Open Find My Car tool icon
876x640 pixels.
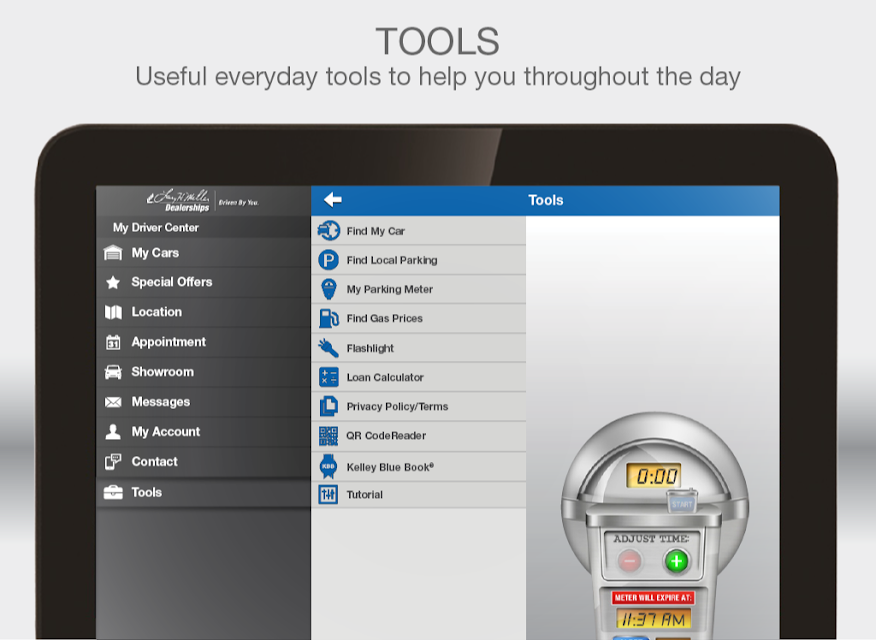(328, 231)
